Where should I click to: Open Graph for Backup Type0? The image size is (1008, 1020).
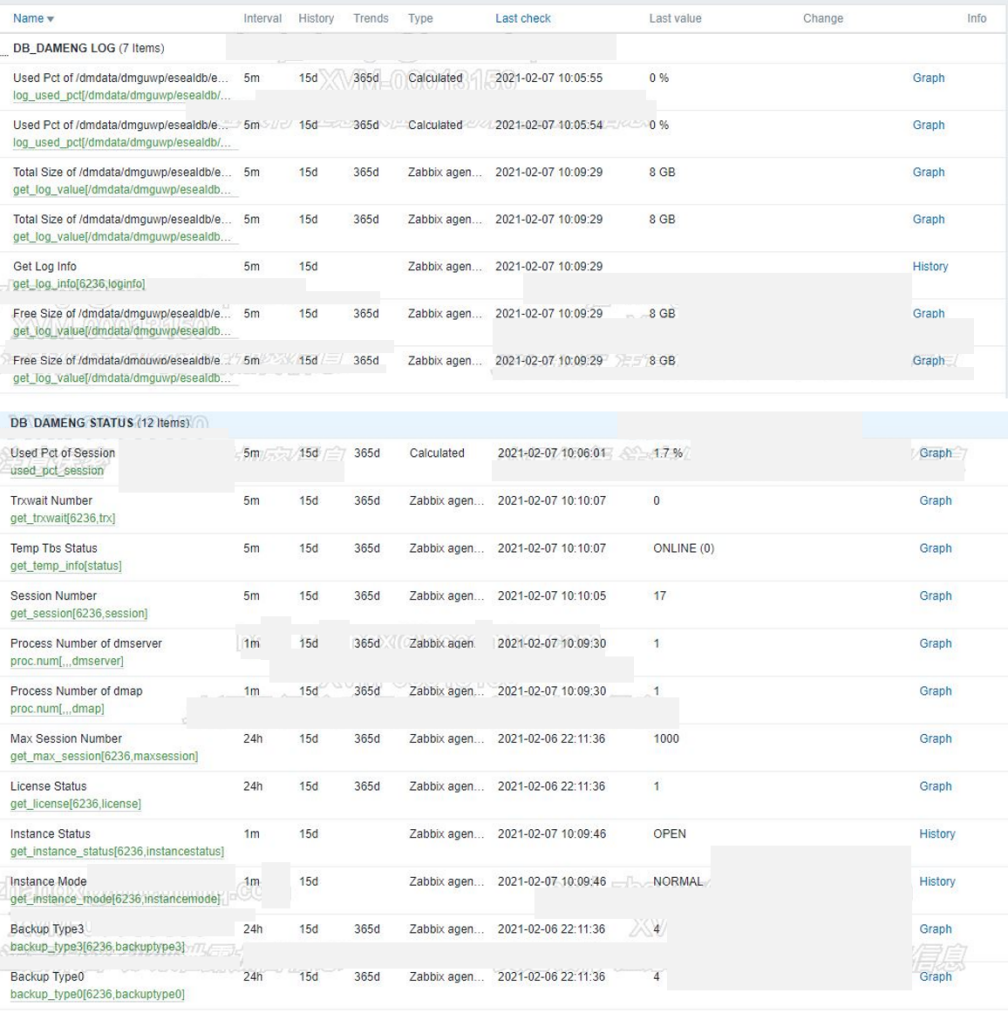point(935,976)
